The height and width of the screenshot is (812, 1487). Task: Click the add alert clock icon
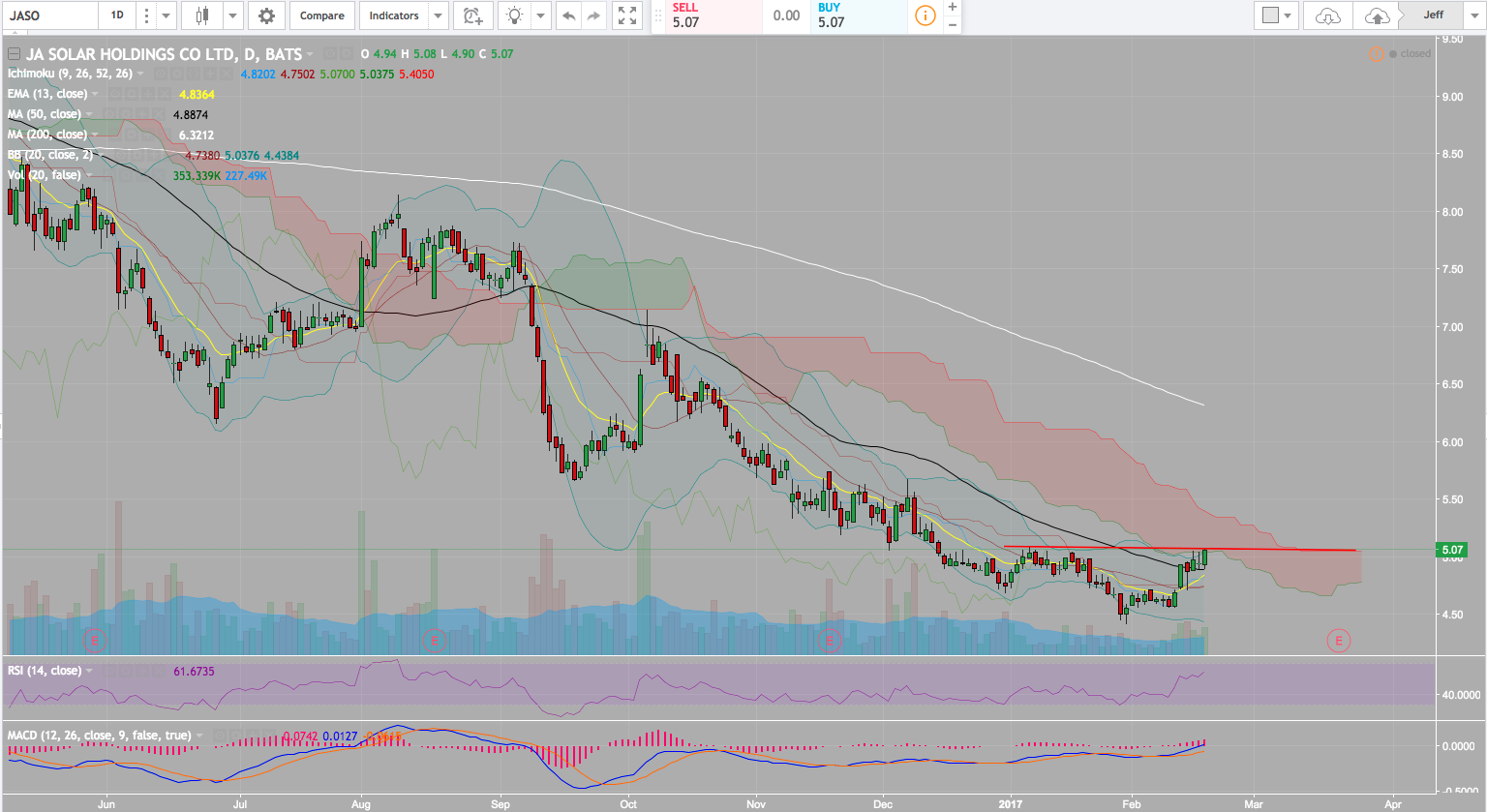pos(472,15)
